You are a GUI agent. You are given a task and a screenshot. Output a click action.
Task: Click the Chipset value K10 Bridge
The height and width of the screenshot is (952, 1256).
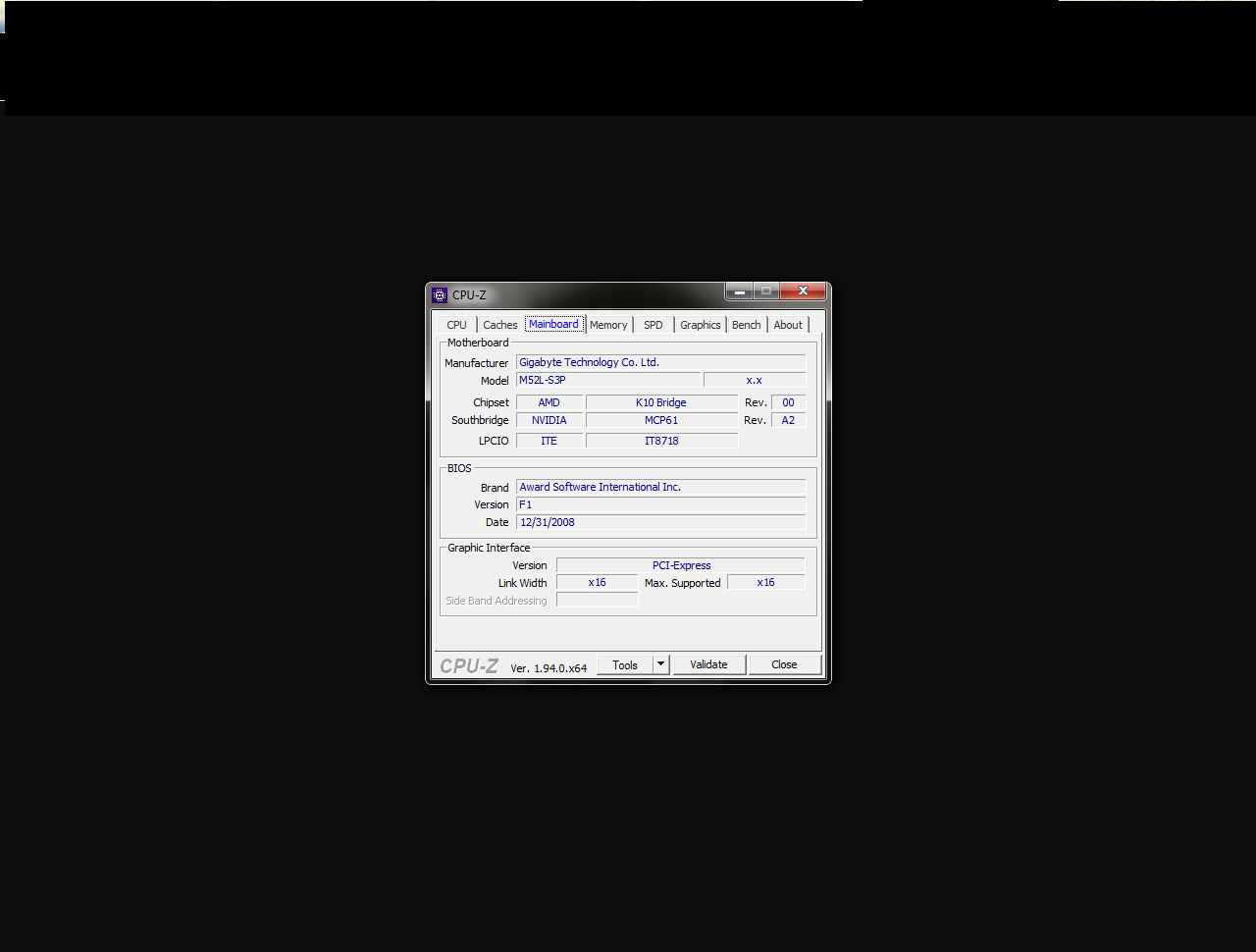pos(661,402)
